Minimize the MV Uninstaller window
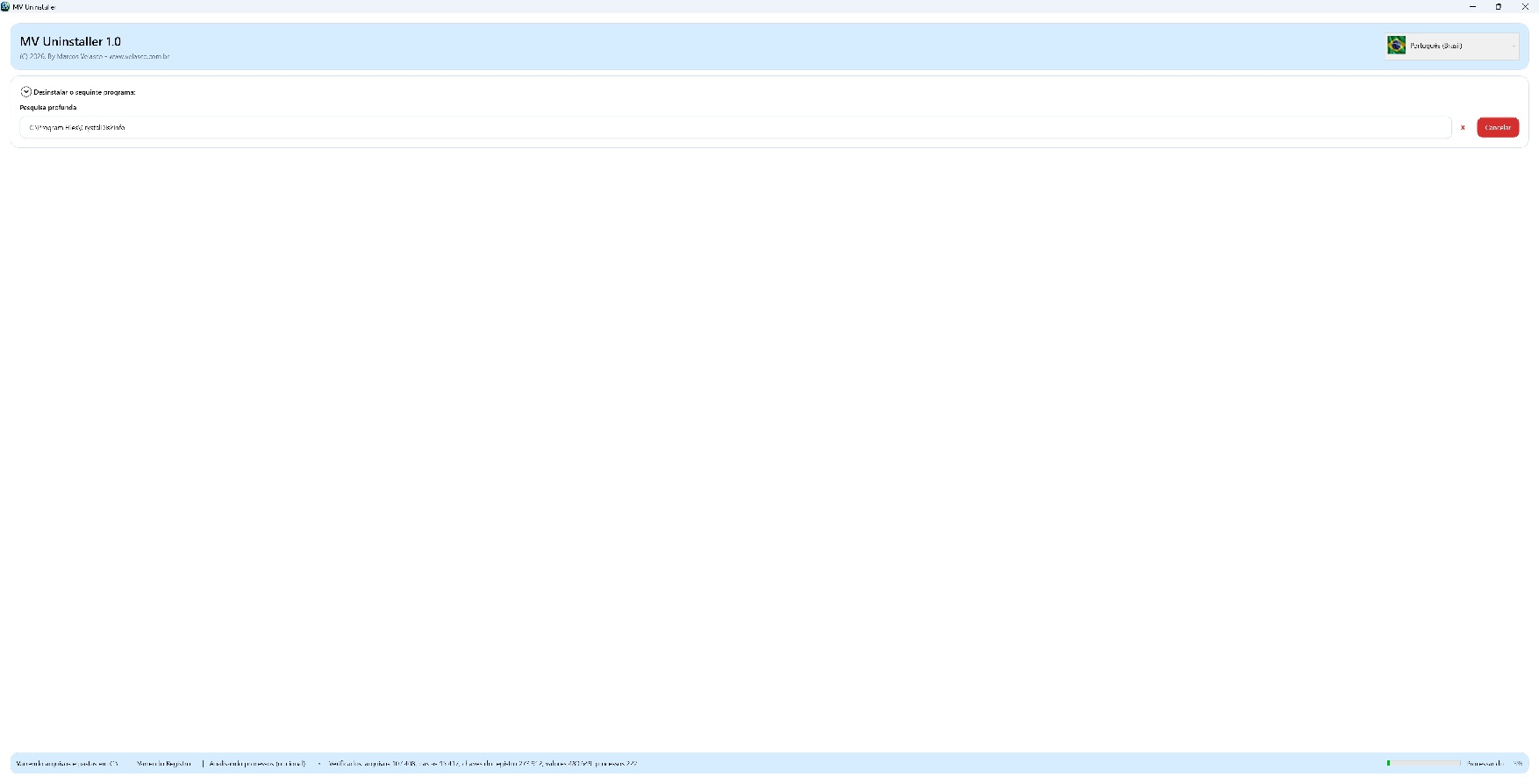 pos(1472,6)
